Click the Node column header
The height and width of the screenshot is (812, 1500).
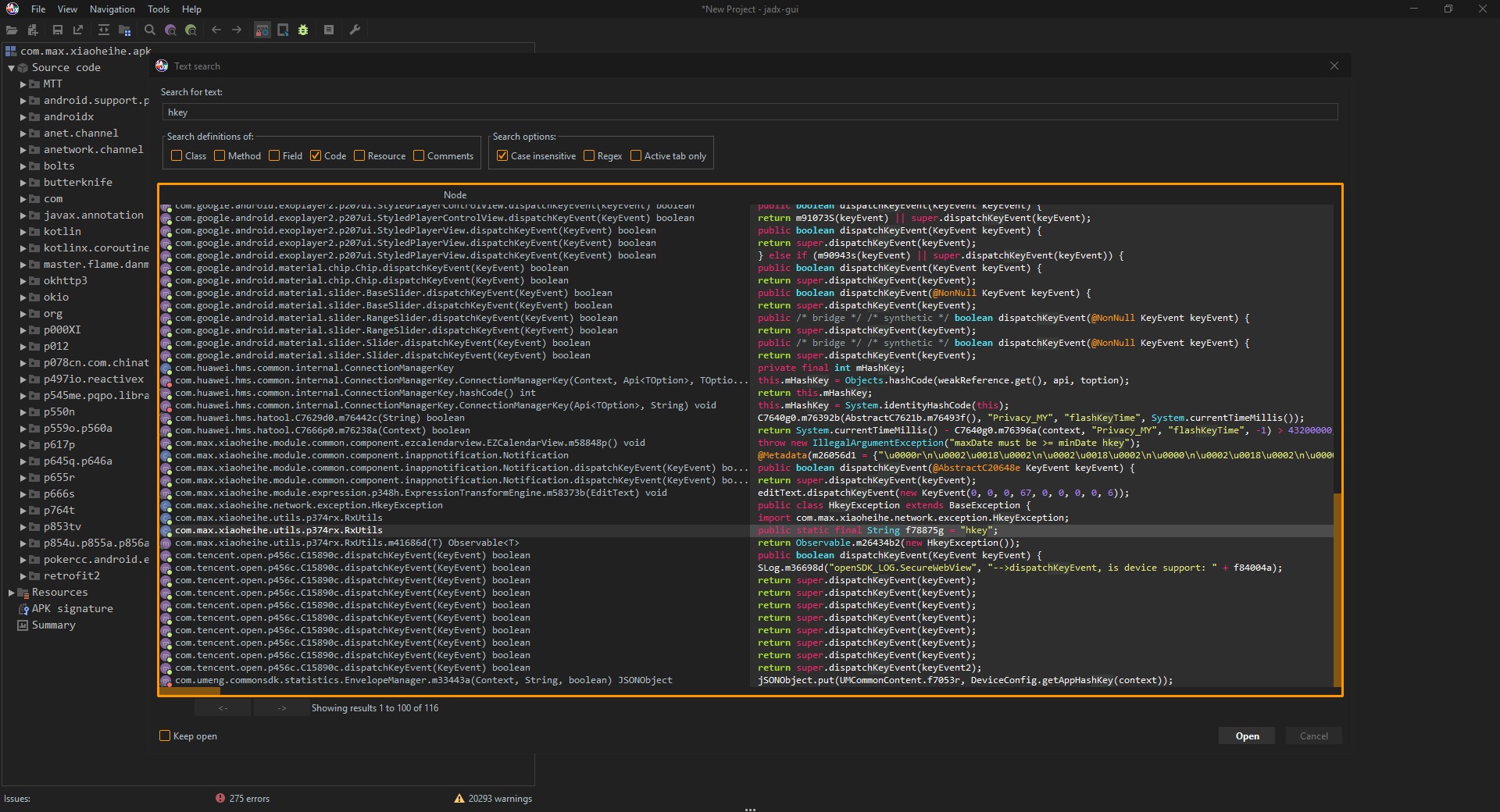tap(455, 194)
